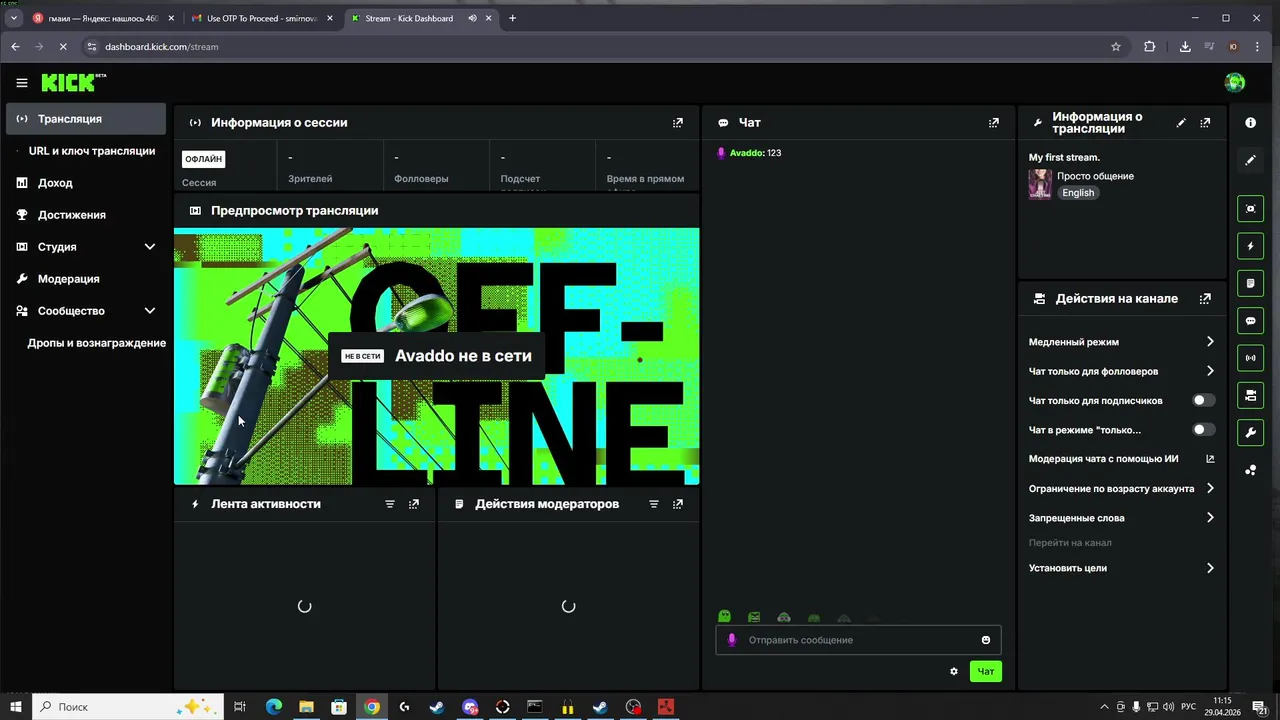Select the first green emote above chat input

tap(725, 617)
